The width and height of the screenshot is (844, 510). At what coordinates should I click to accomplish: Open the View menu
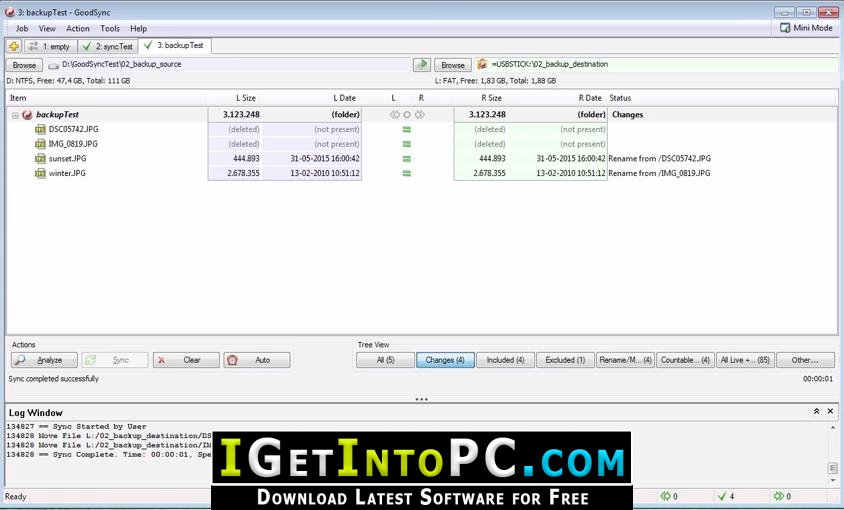click(x=47, y=29)
